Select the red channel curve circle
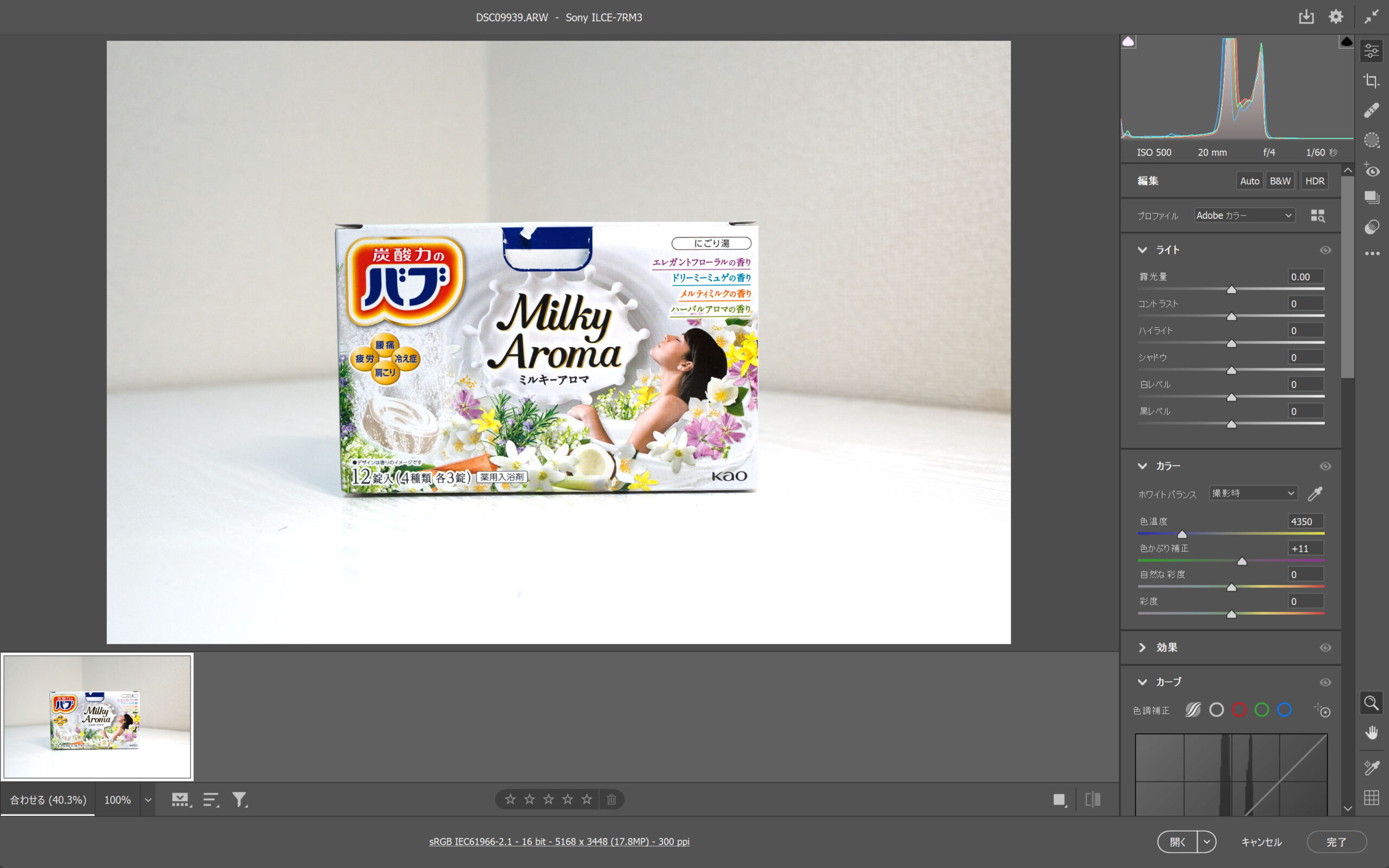Image resolution: width=1389 pixels, height=868 pixels. (x=1239, y=710)
